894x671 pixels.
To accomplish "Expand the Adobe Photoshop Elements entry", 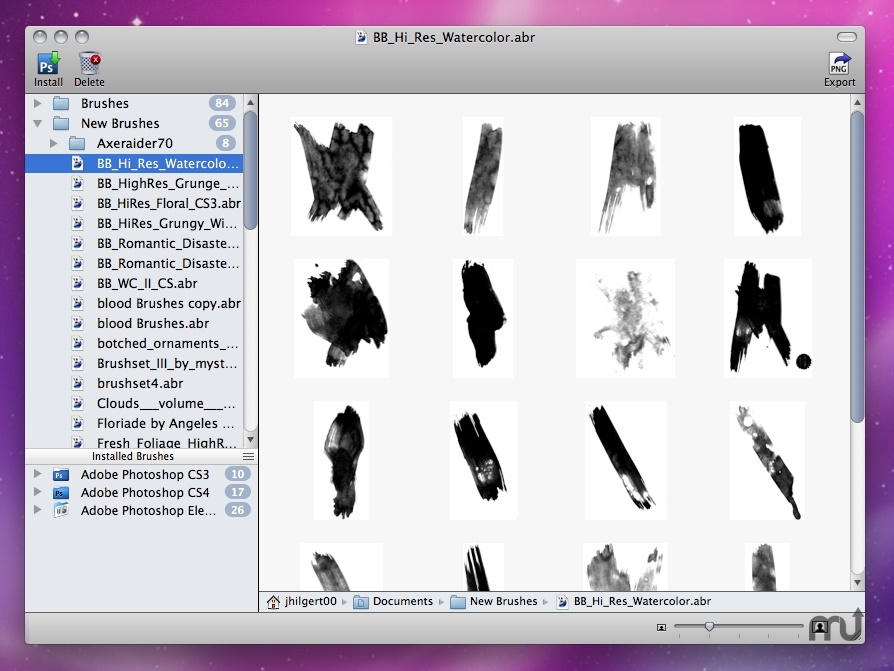I will click(x=38, y=510).
